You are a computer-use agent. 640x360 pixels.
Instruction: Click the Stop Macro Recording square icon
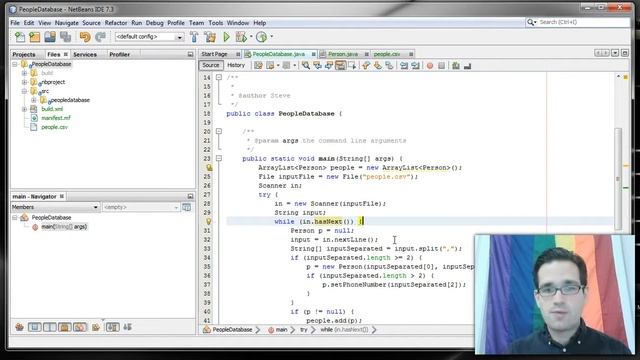(441, 66)
